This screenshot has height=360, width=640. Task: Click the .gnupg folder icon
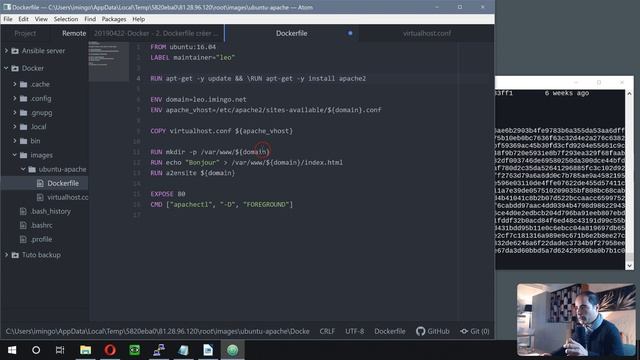pos(24,113)
